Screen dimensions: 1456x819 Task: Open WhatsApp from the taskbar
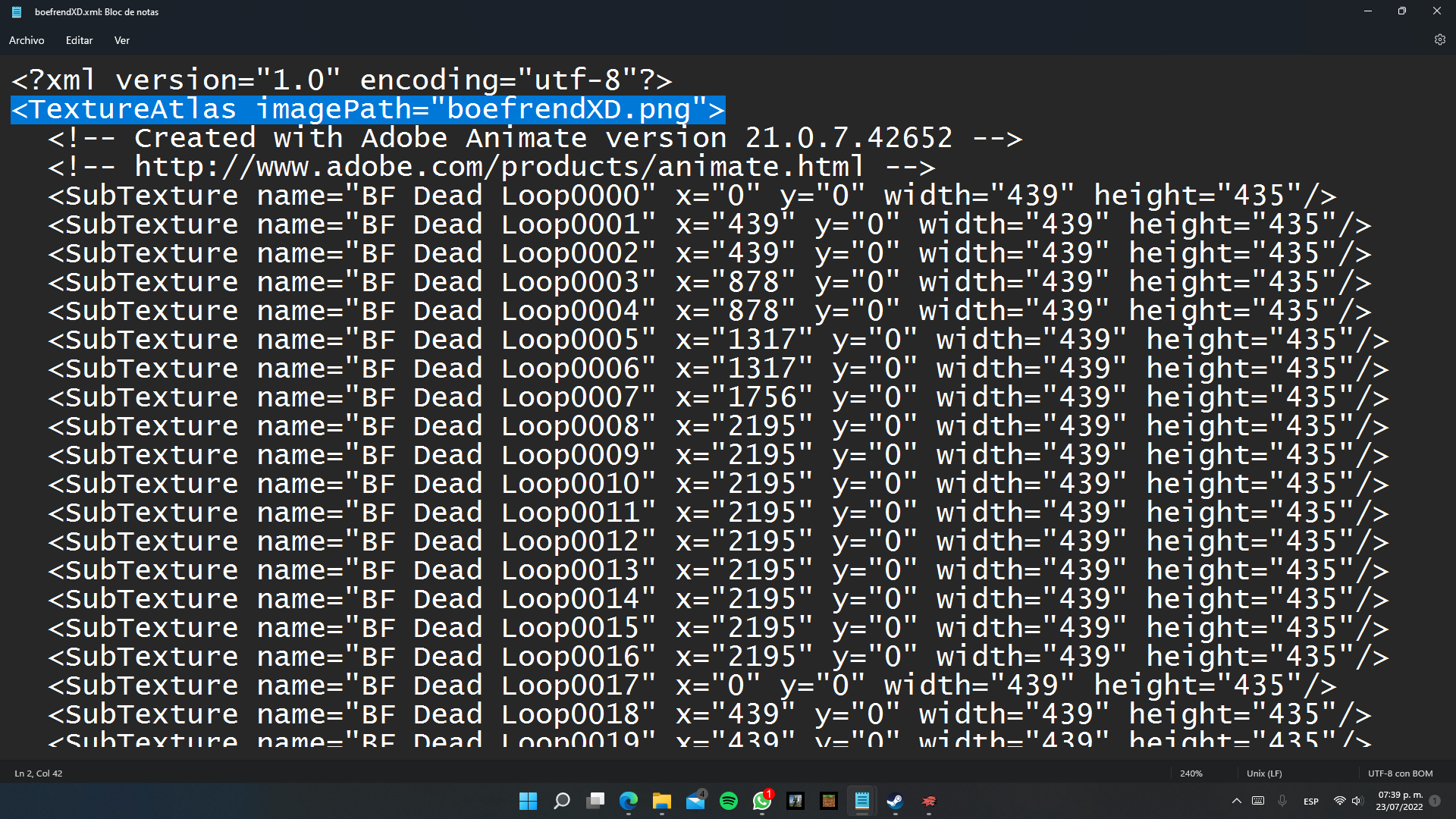click(762, 801)
